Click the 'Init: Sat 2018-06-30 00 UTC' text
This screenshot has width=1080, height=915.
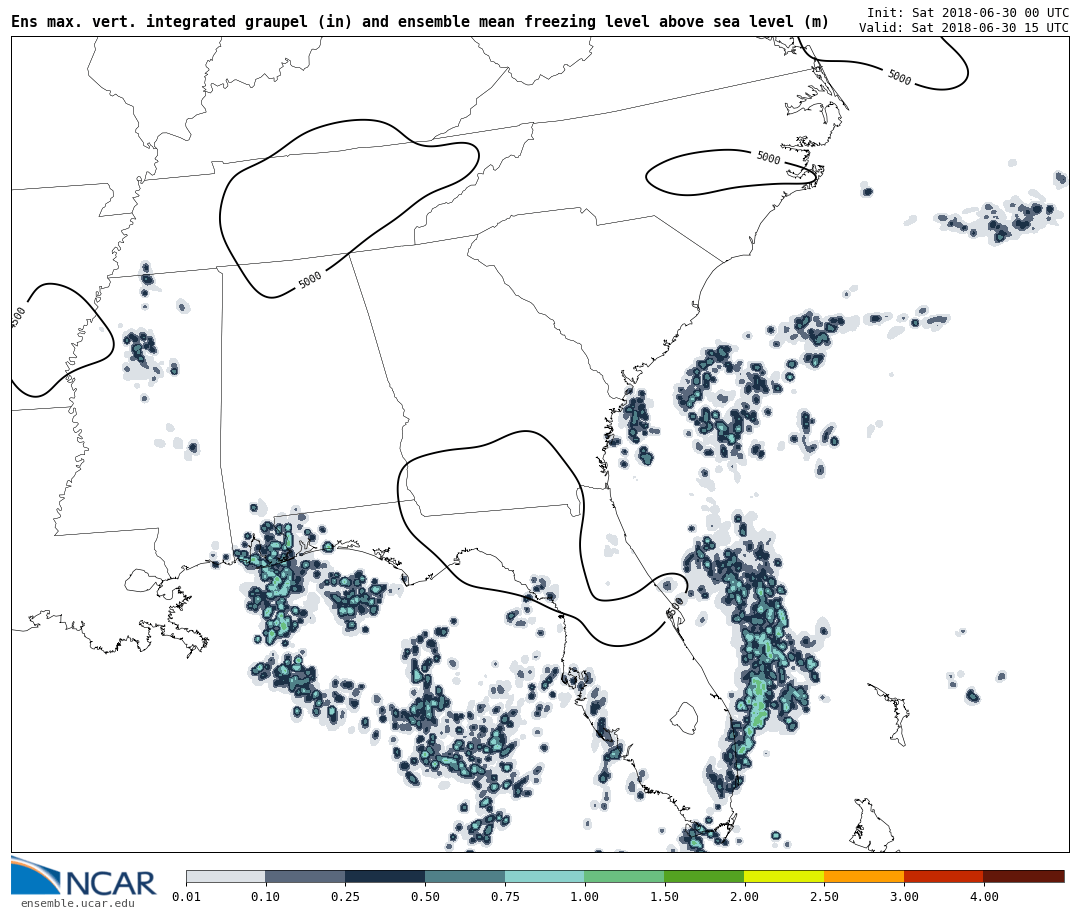(x=968, y=13)
